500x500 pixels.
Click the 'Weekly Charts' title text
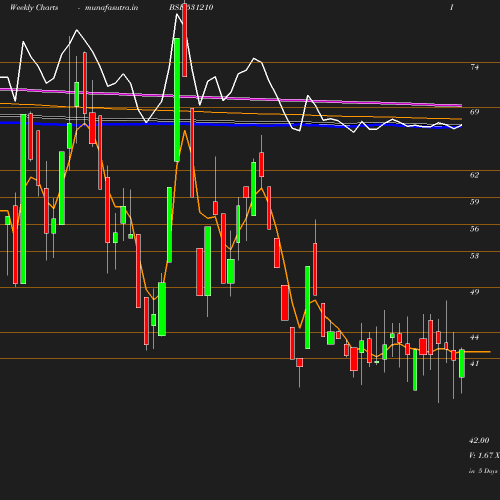click(x=34, y=8)
